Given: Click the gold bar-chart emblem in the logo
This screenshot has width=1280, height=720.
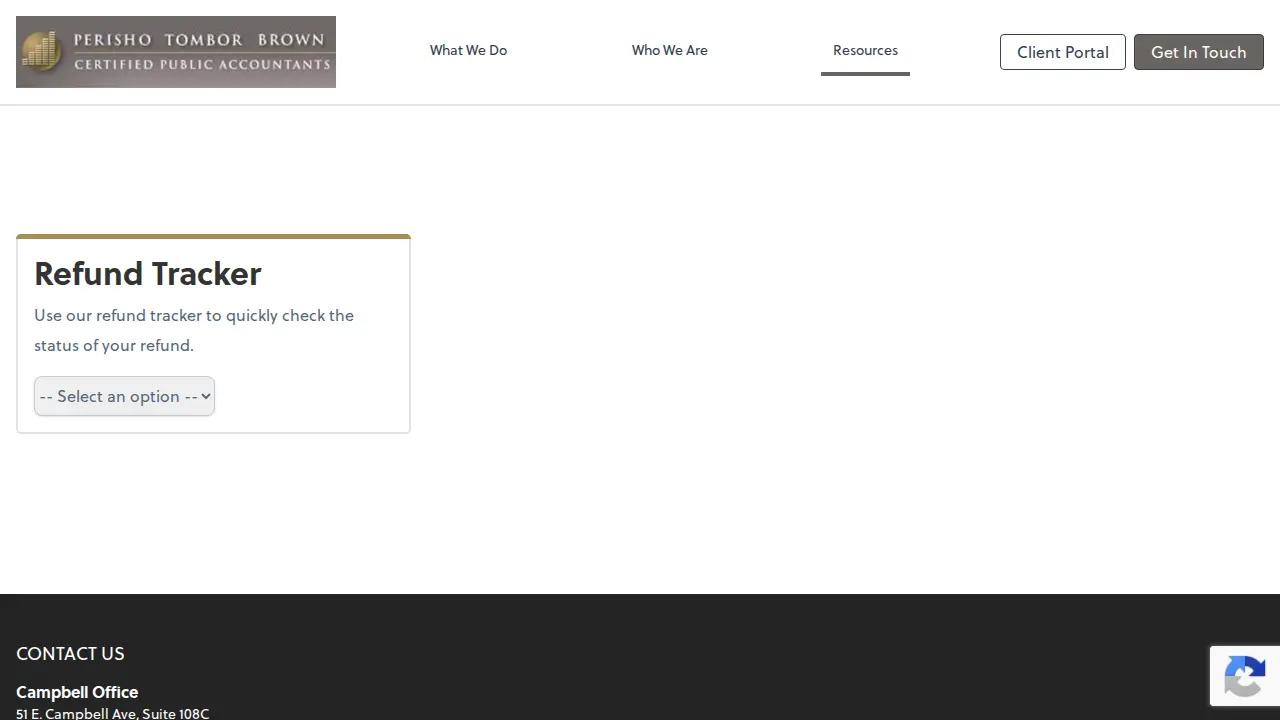Looking at the screenshot, I should [x=42, y=52].
